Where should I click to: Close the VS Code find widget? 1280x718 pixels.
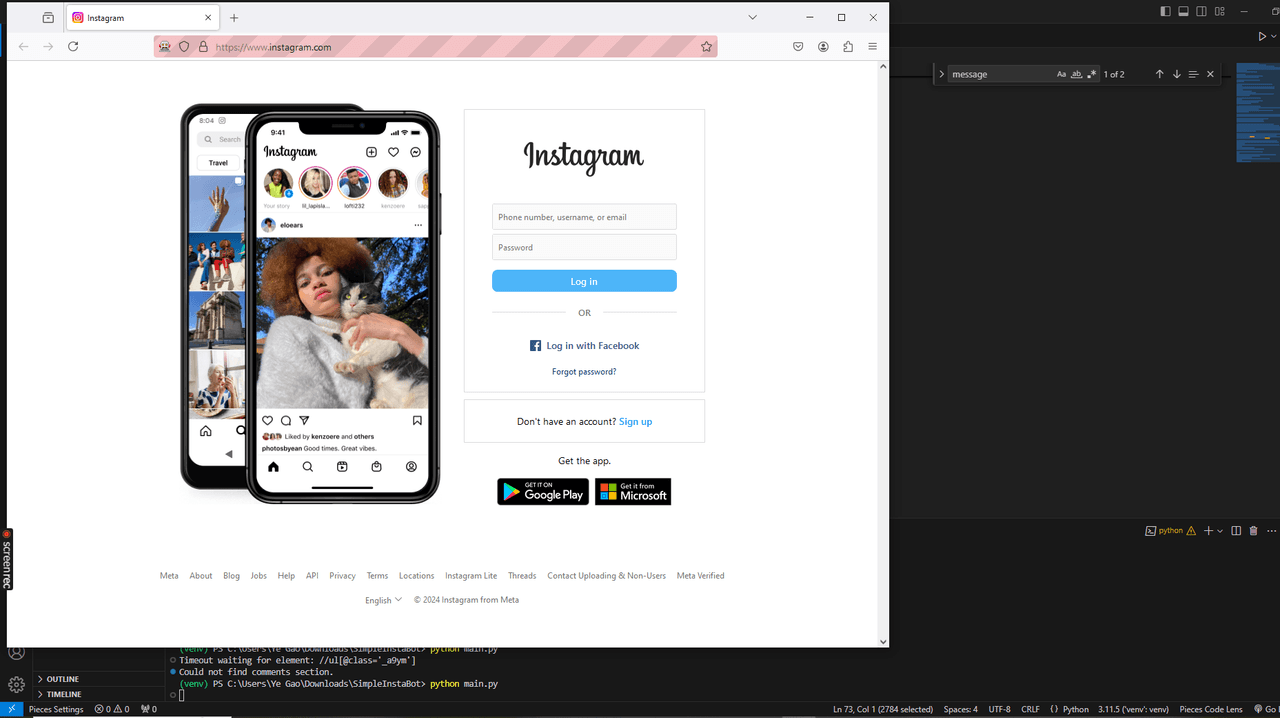pos(1210,74)
